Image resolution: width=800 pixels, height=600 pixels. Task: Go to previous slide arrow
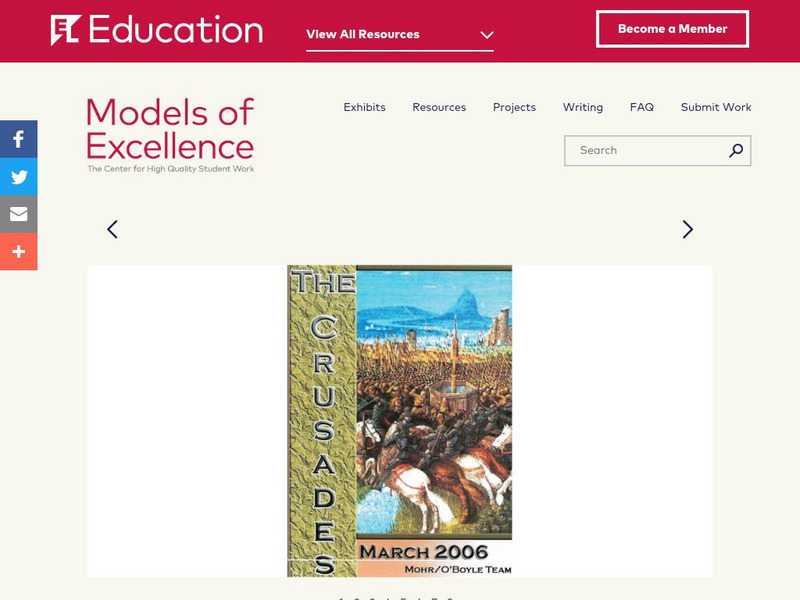point(112,229)
